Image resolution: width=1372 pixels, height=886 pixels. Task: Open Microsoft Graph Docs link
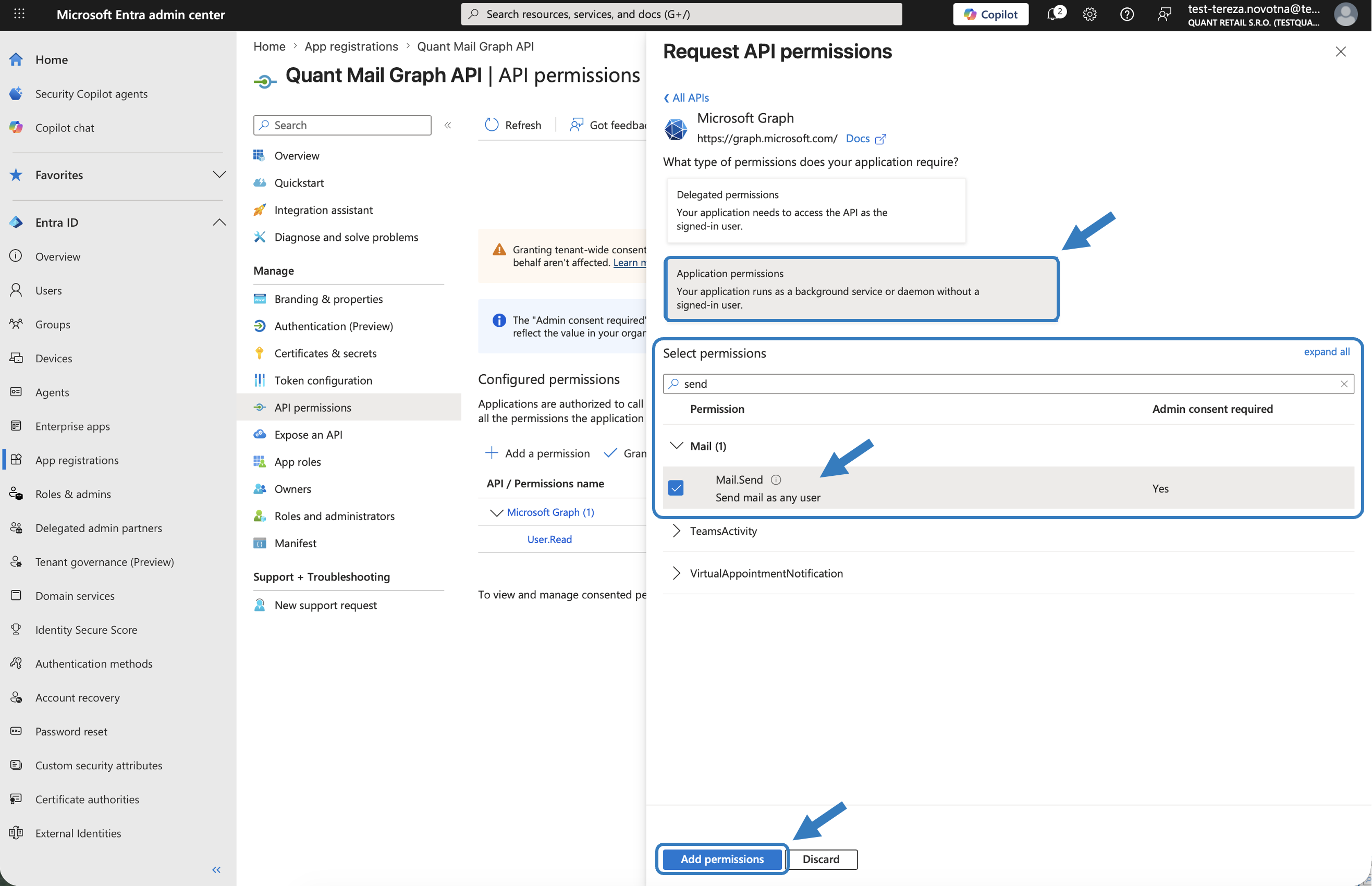click(866, 138)
